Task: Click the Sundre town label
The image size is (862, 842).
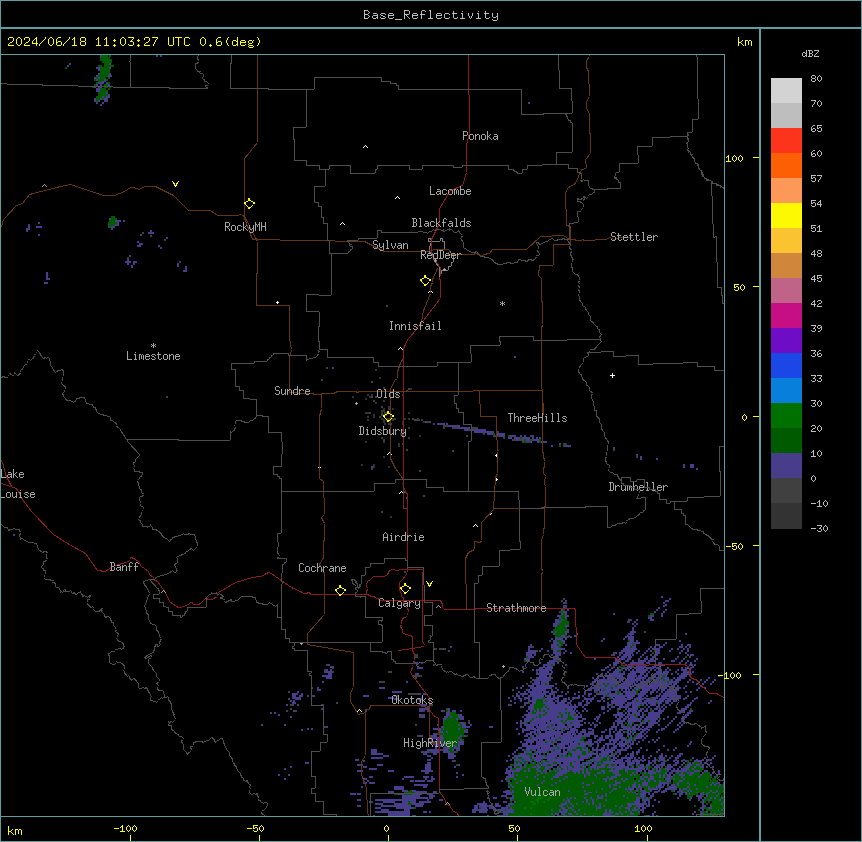Action: [292, 391]
